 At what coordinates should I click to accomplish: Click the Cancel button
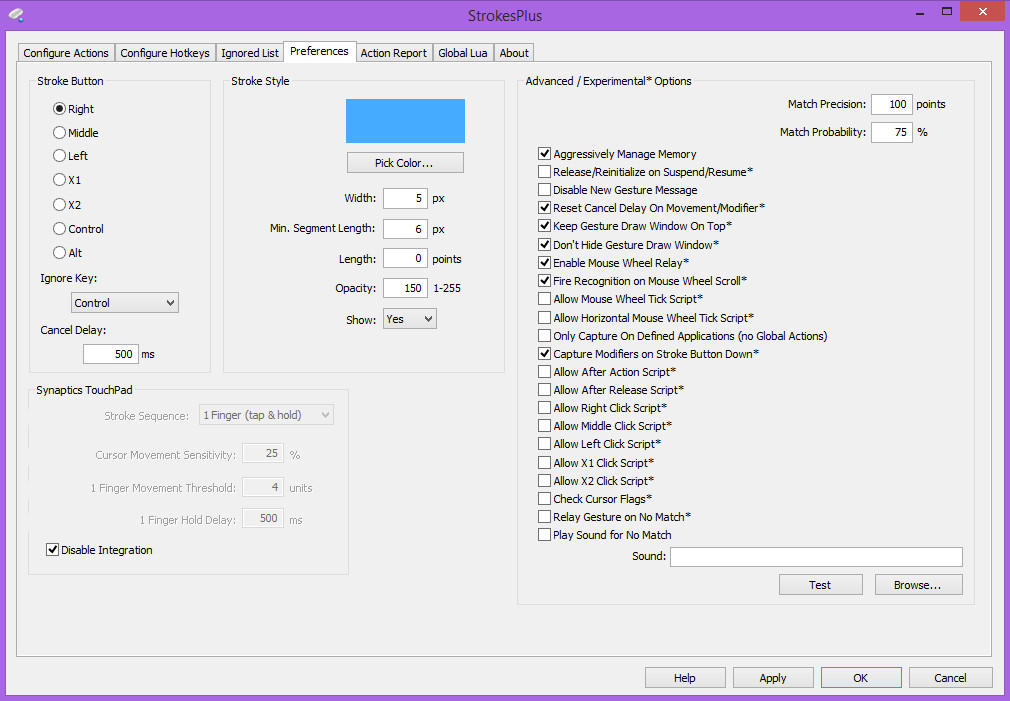(950, 677)
